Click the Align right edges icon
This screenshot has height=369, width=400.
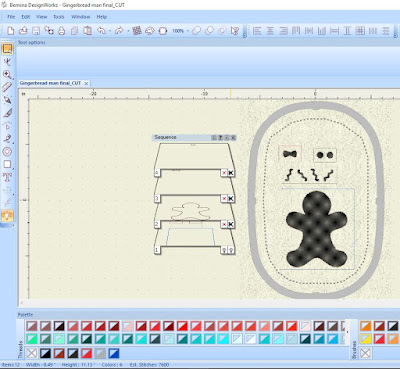[283, 31]
